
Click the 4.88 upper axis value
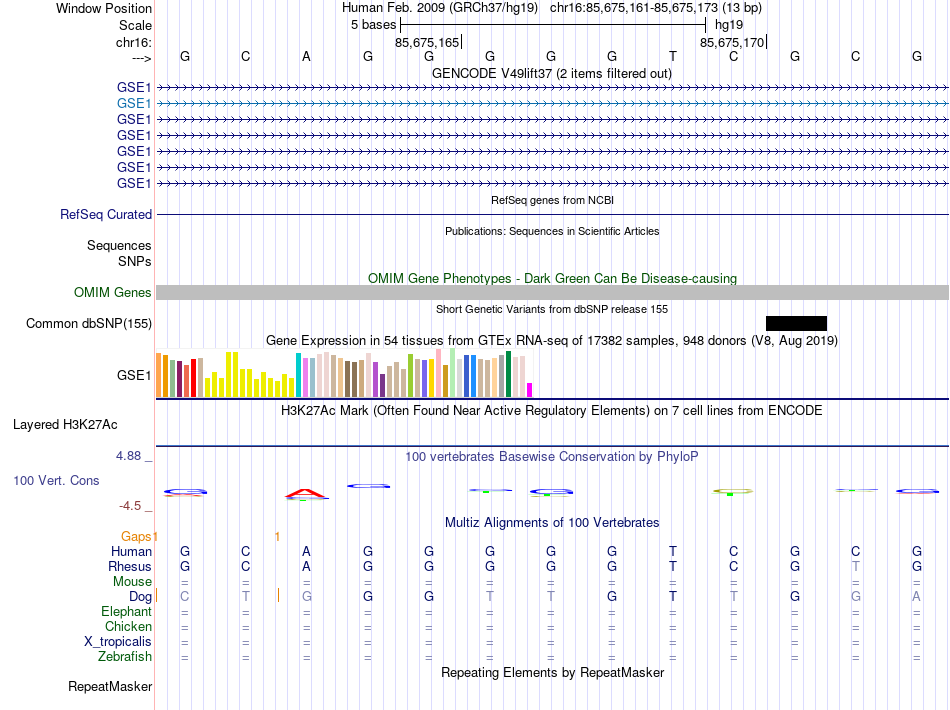[x=128, y=456]
